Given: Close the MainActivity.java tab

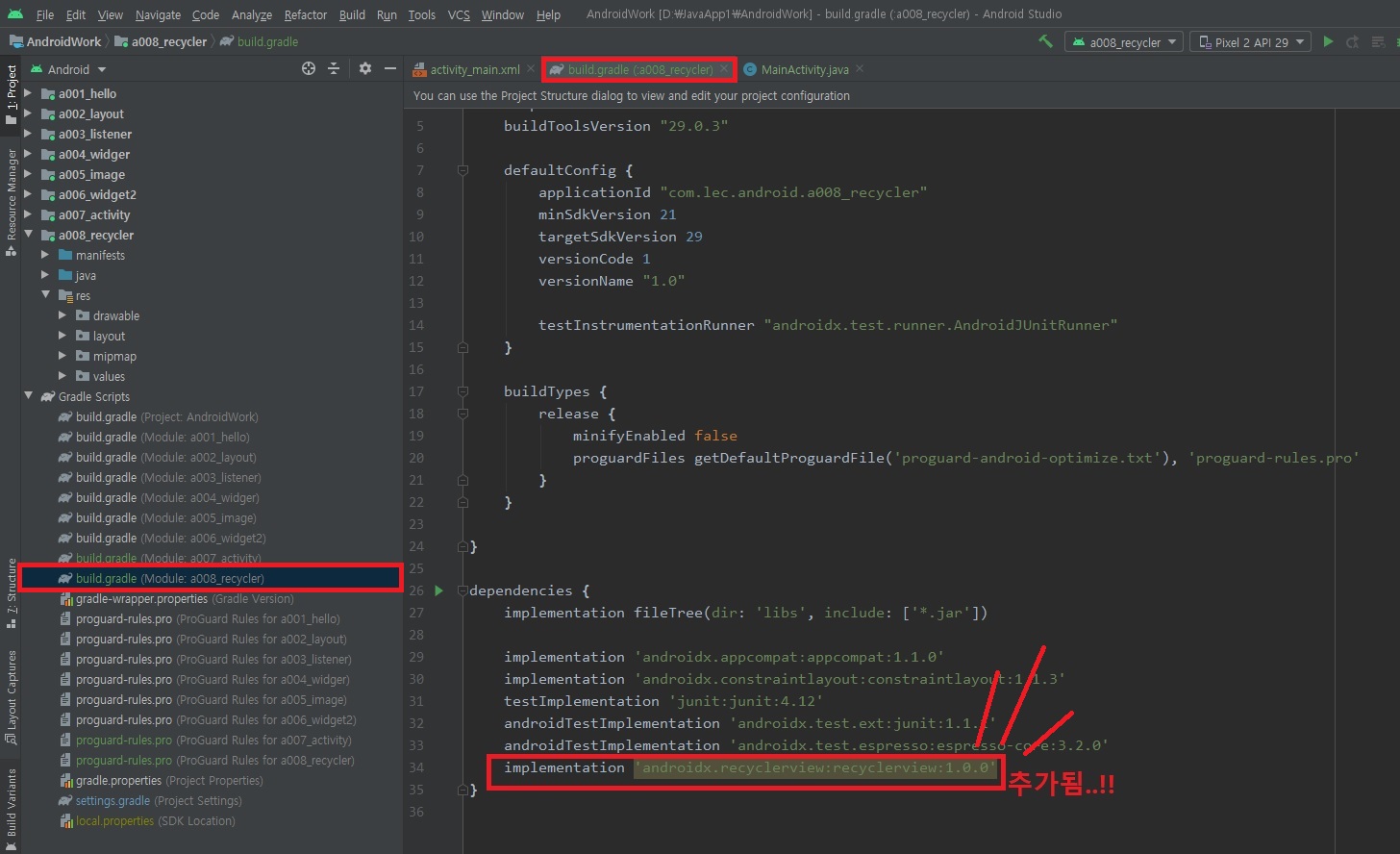Looking at the screenshot, I should point(860,69).
